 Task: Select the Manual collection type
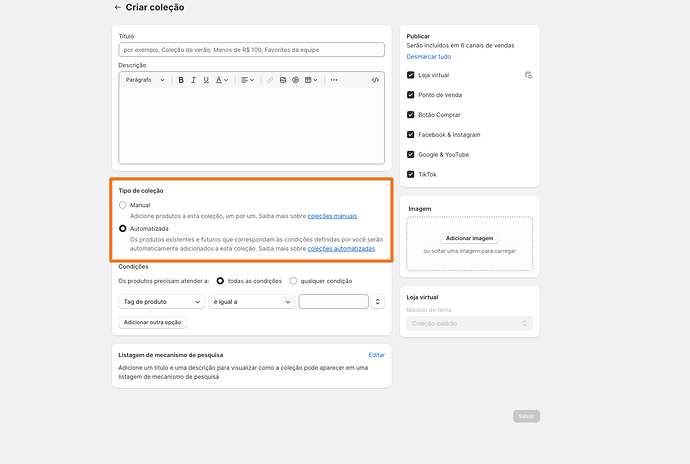tap(123, 205)
